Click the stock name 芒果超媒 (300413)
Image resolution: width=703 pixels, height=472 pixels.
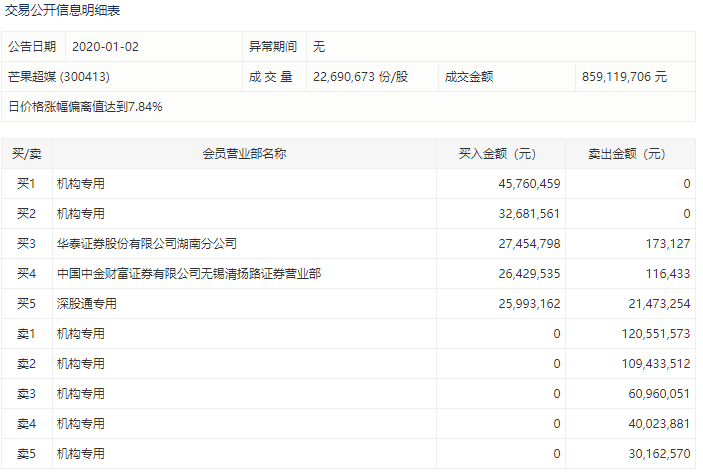pos(59,77)
